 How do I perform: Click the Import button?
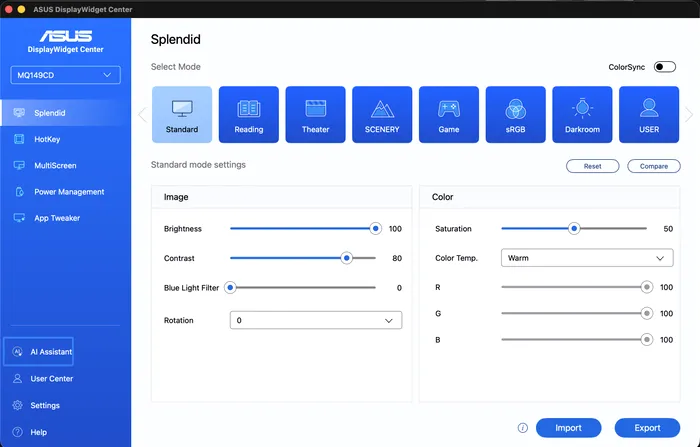pyautogui.click(x=568, y=428)
